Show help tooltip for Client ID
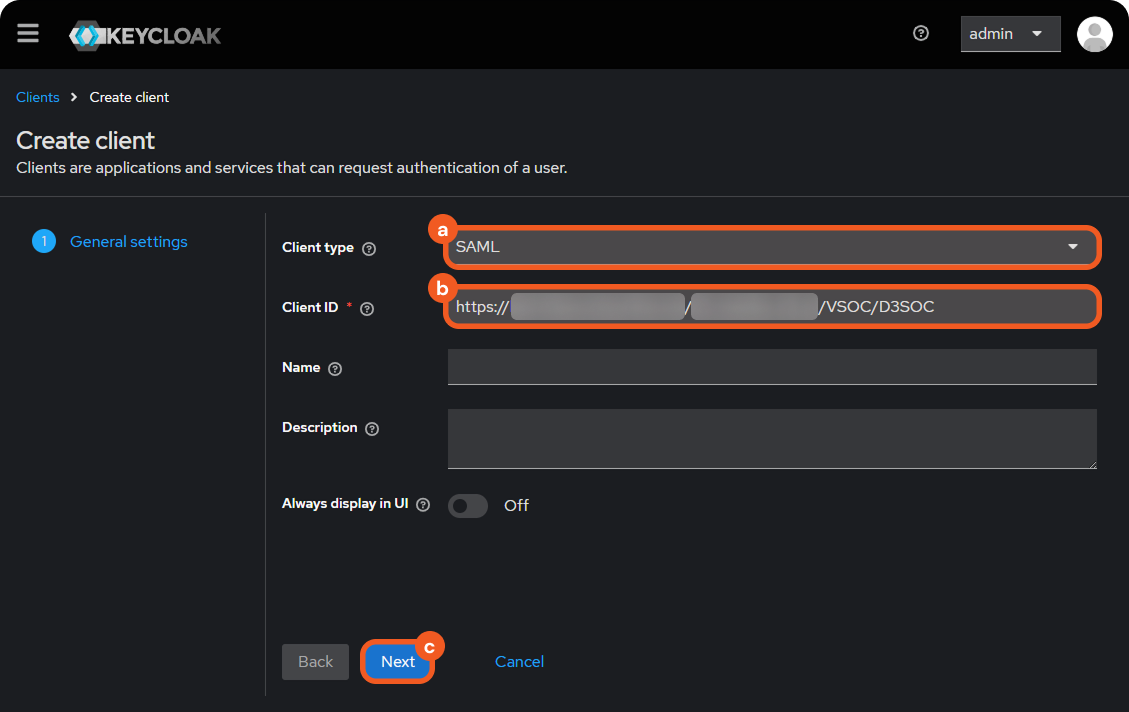 click(367, 309)
